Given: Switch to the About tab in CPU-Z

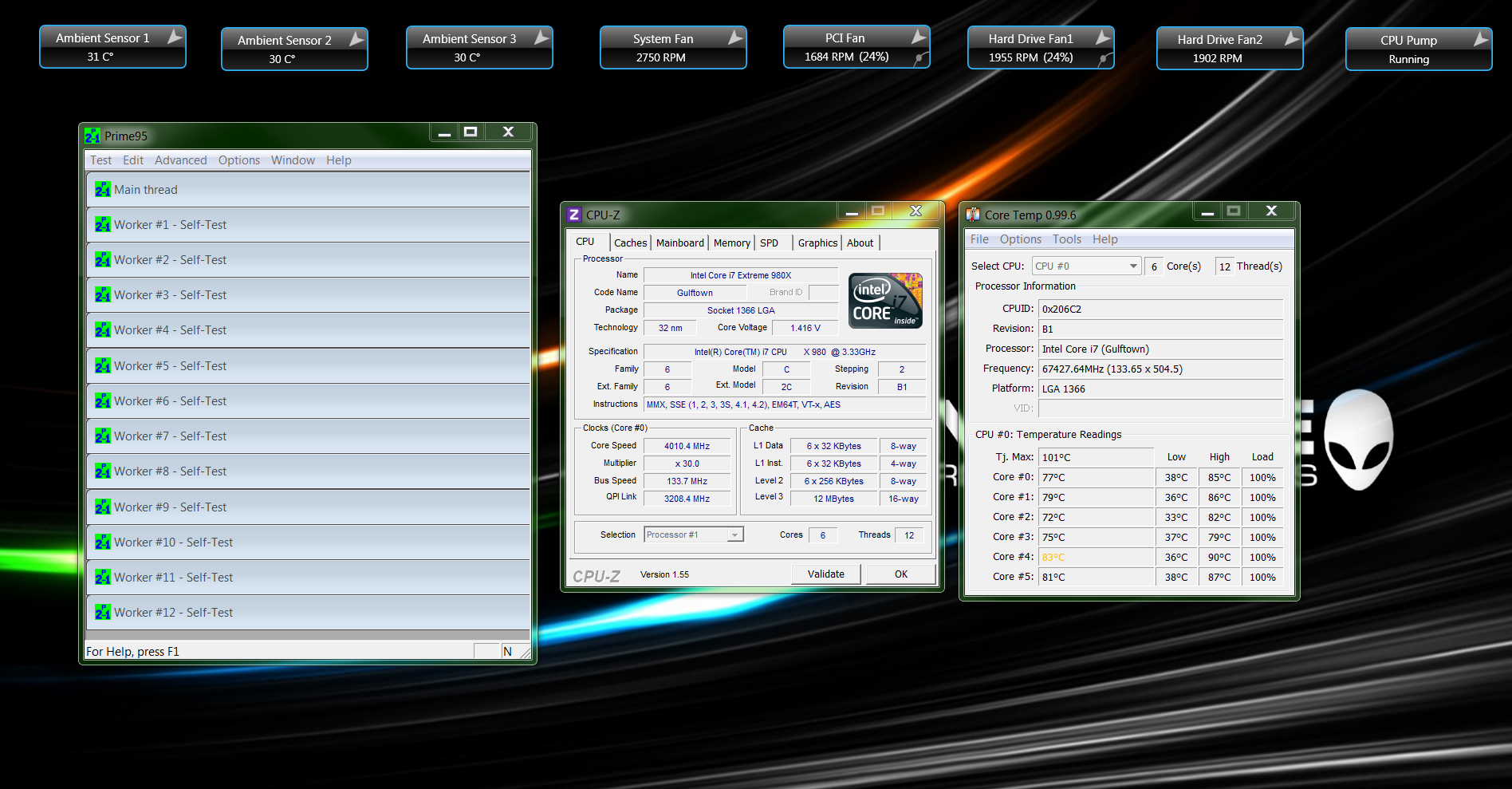Looking at the screenshot, I should coord(860,243).
